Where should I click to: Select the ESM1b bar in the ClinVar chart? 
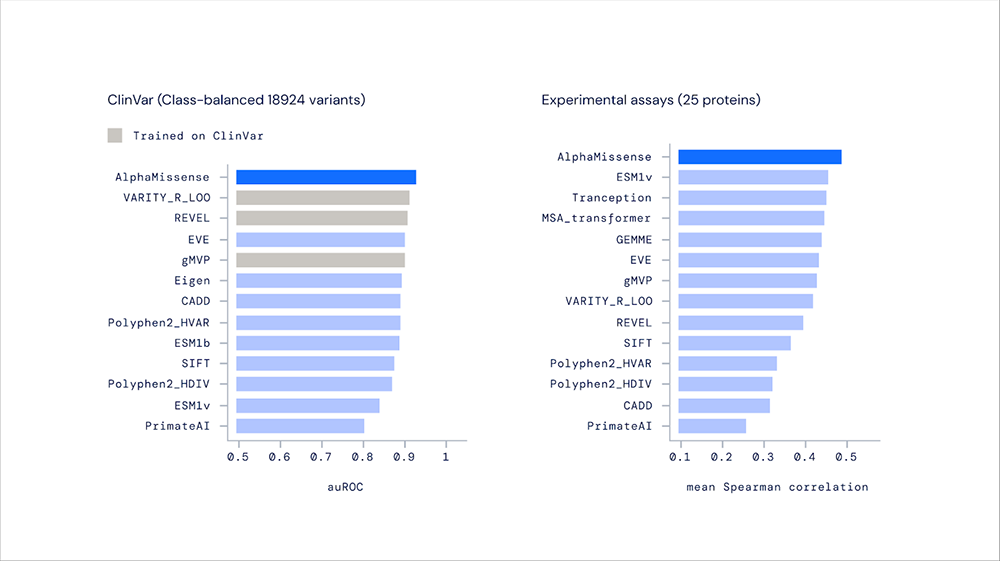click(317, 343)
